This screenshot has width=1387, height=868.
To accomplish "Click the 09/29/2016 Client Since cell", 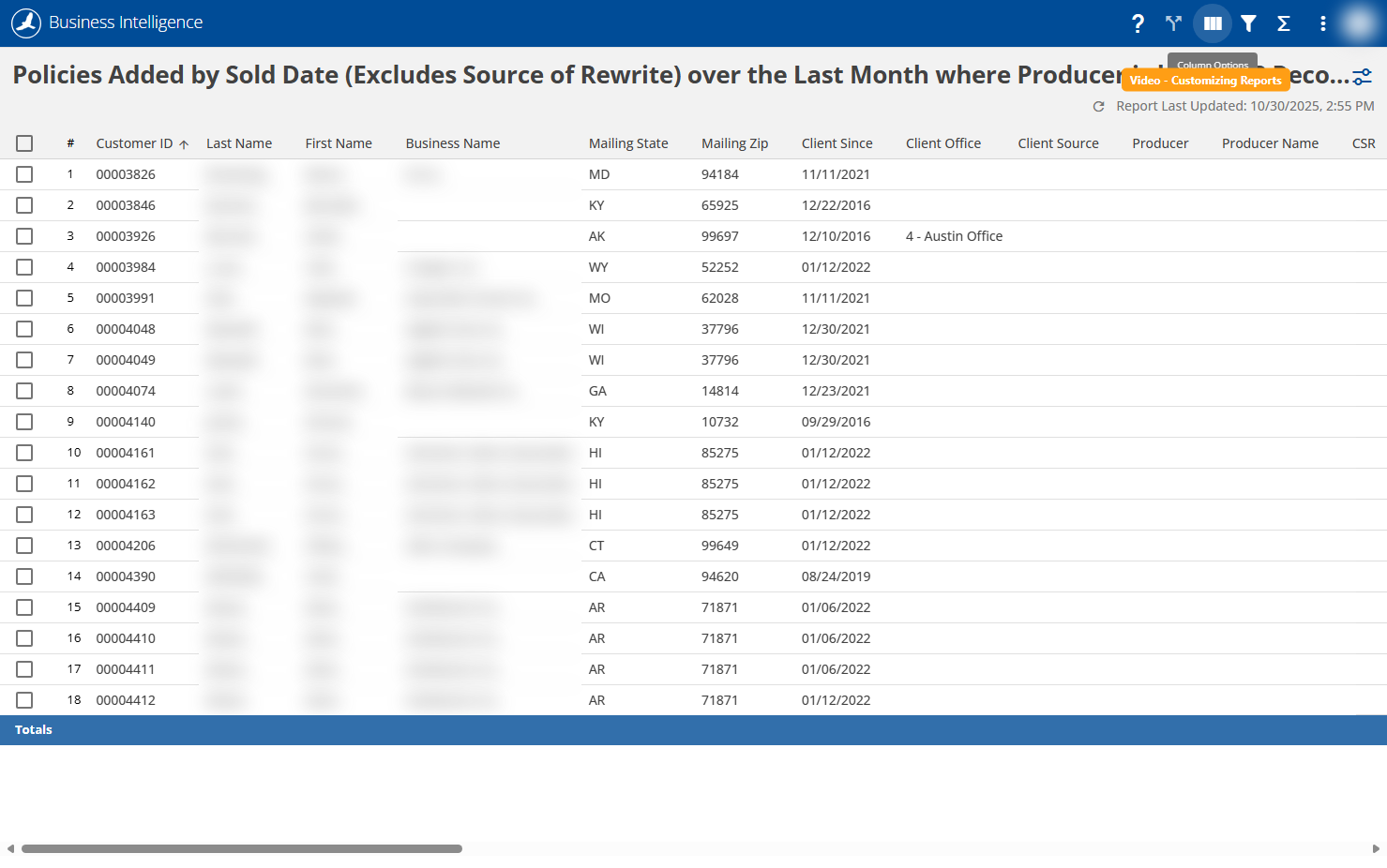I will click(x=836, y=422).
